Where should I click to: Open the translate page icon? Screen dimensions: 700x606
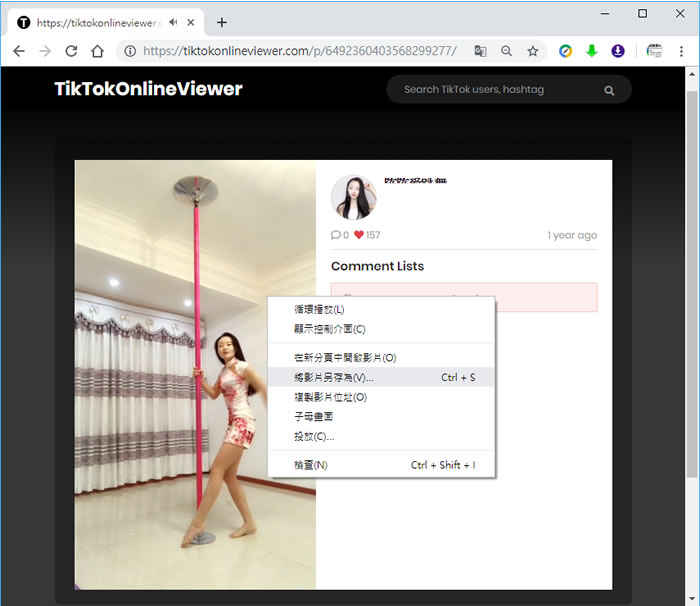point(480,51)
